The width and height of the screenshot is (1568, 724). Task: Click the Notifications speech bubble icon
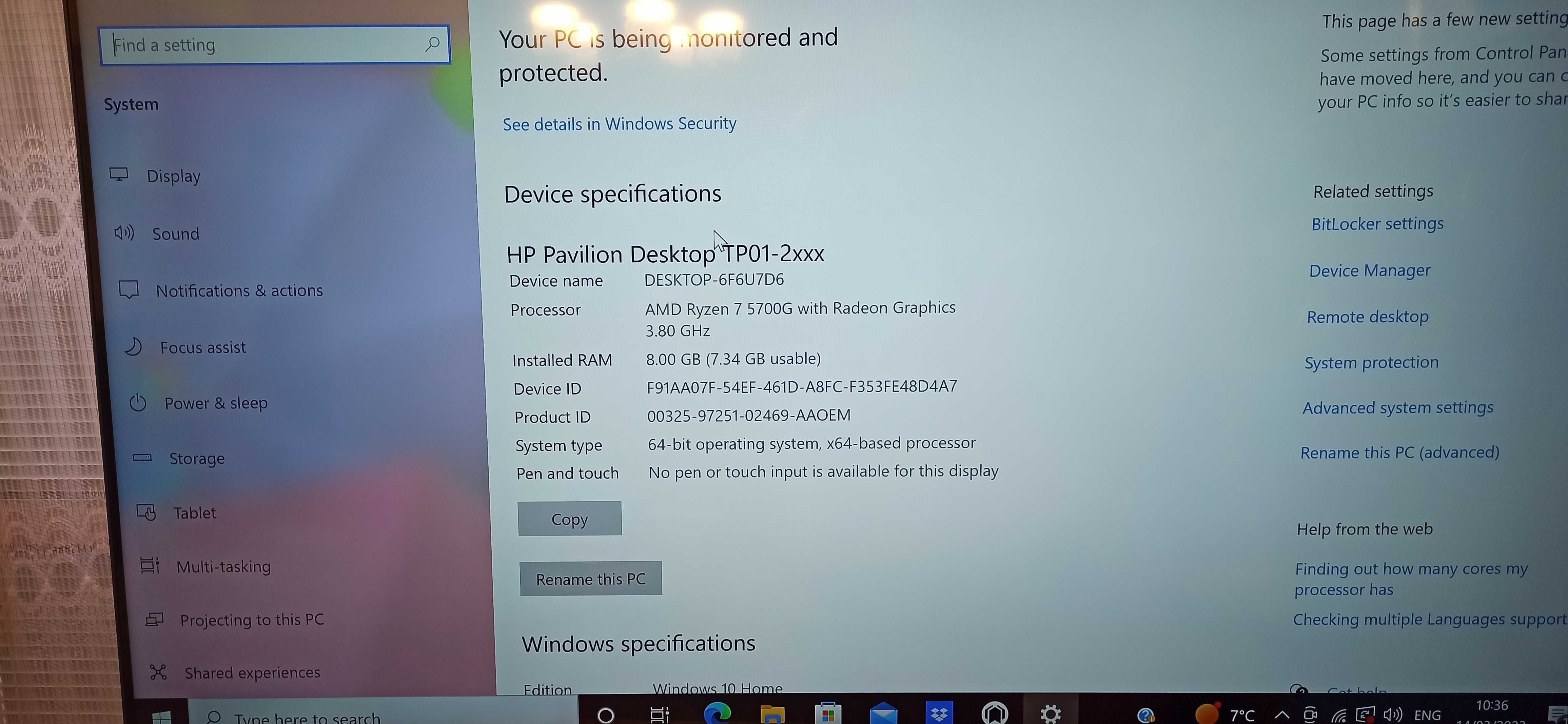point(129,289)
